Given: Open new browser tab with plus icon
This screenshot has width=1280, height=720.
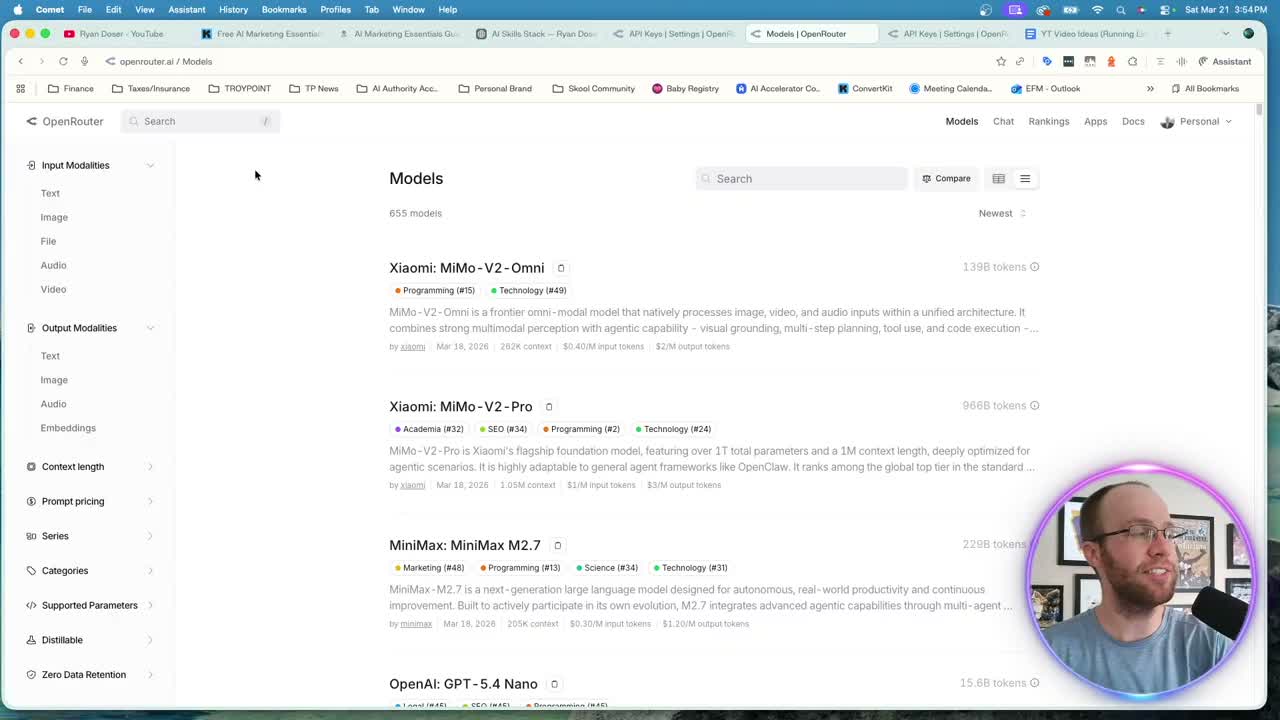Looking at the screenshot, I should pyautogui.click(x=1167, y=33).
